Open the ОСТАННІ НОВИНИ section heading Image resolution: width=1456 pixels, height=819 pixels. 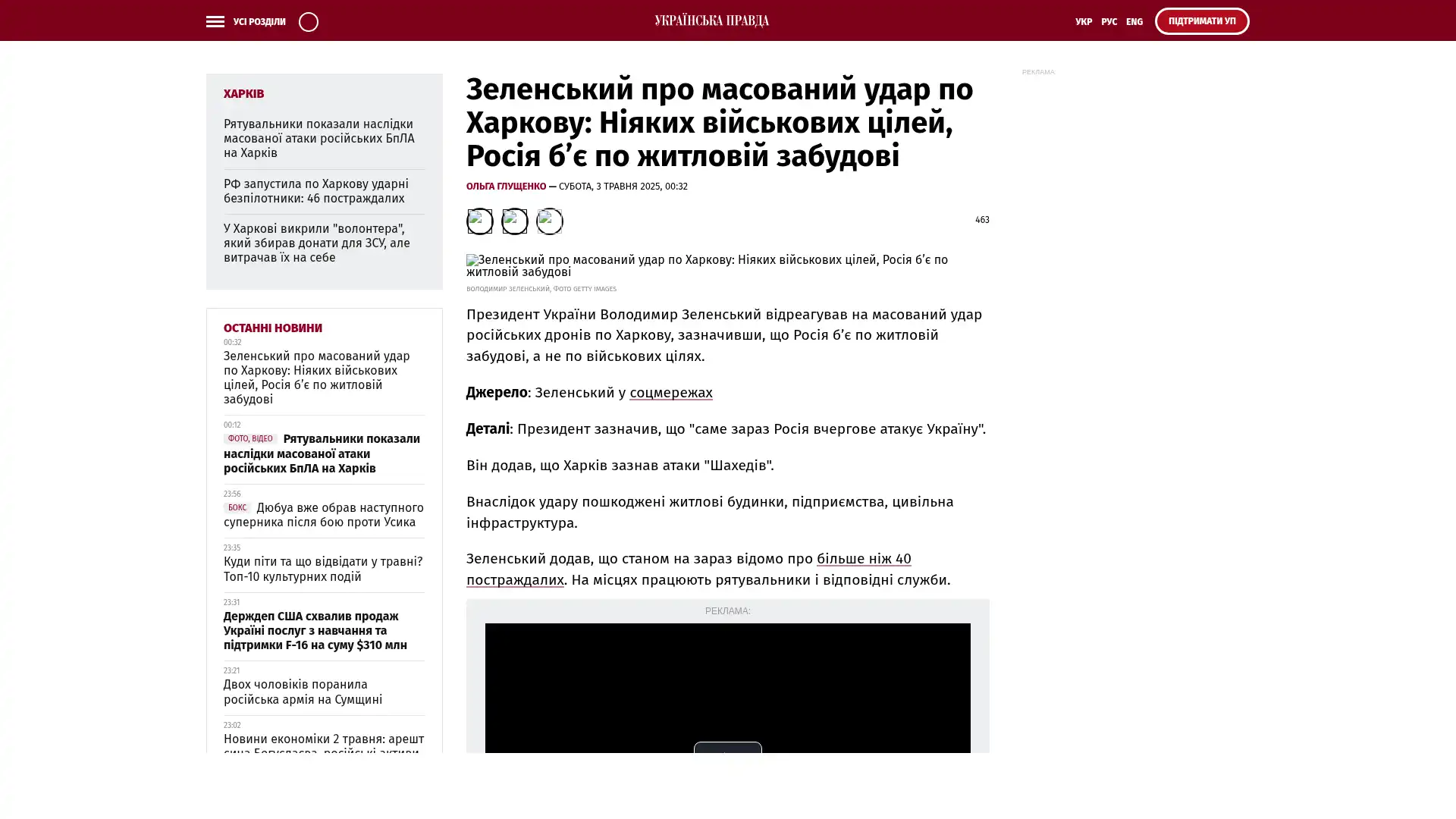coord(272,328)
